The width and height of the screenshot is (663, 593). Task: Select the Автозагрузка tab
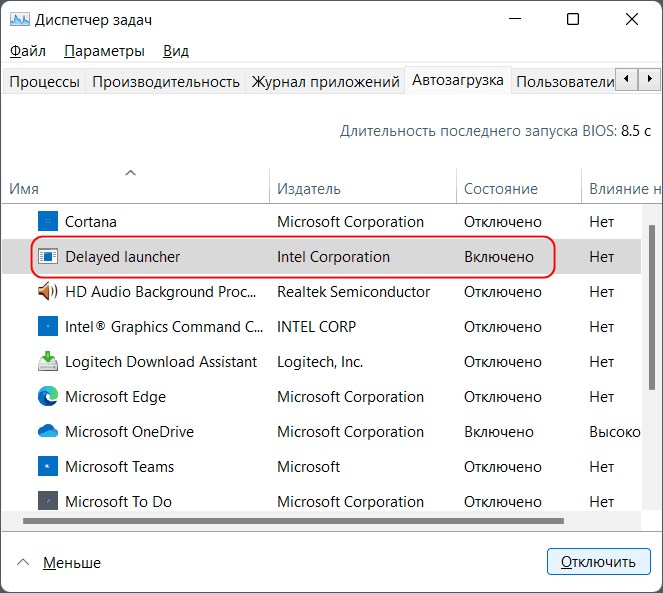tap(458, 80)
